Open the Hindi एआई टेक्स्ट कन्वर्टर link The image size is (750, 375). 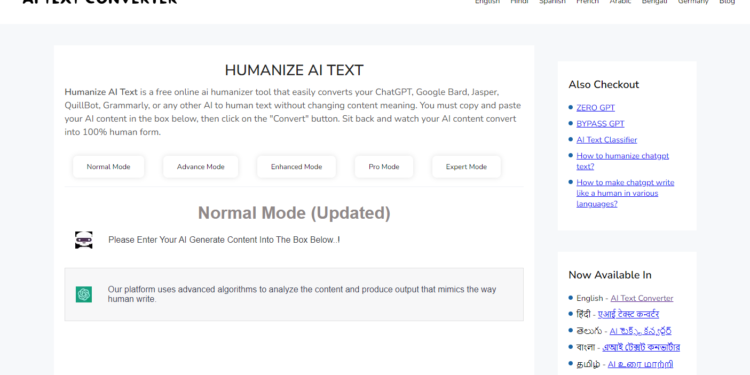tap(629, 314)
